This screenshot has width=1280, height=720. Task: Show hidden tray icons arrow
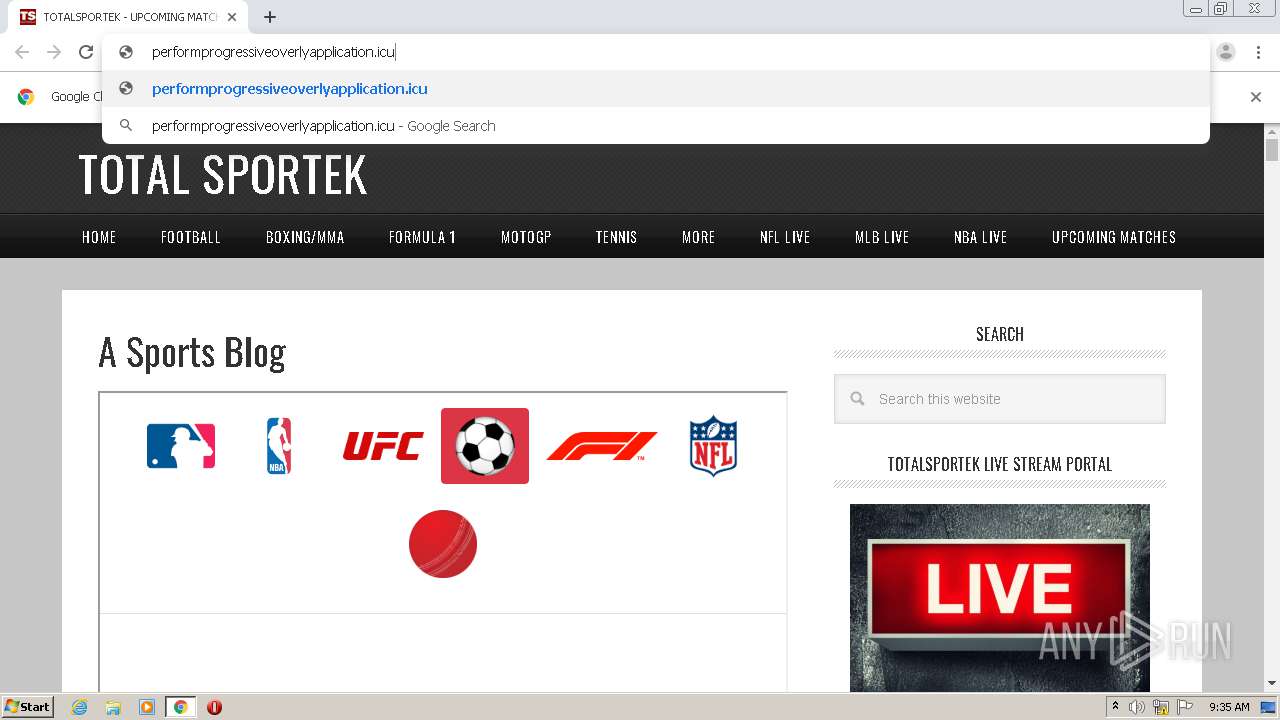click(1115, 707)
